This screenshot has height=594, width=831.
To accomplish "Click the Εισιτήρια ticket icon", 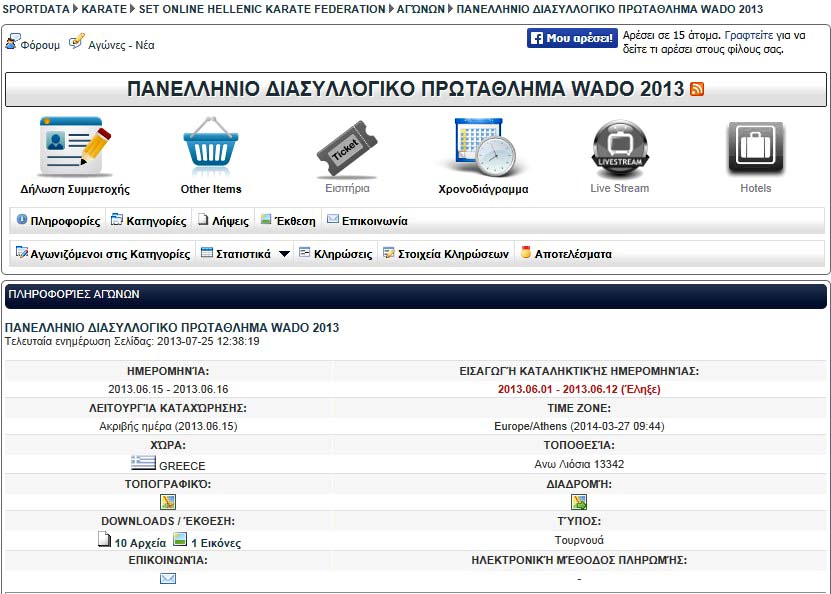I will tap(347, 150).
